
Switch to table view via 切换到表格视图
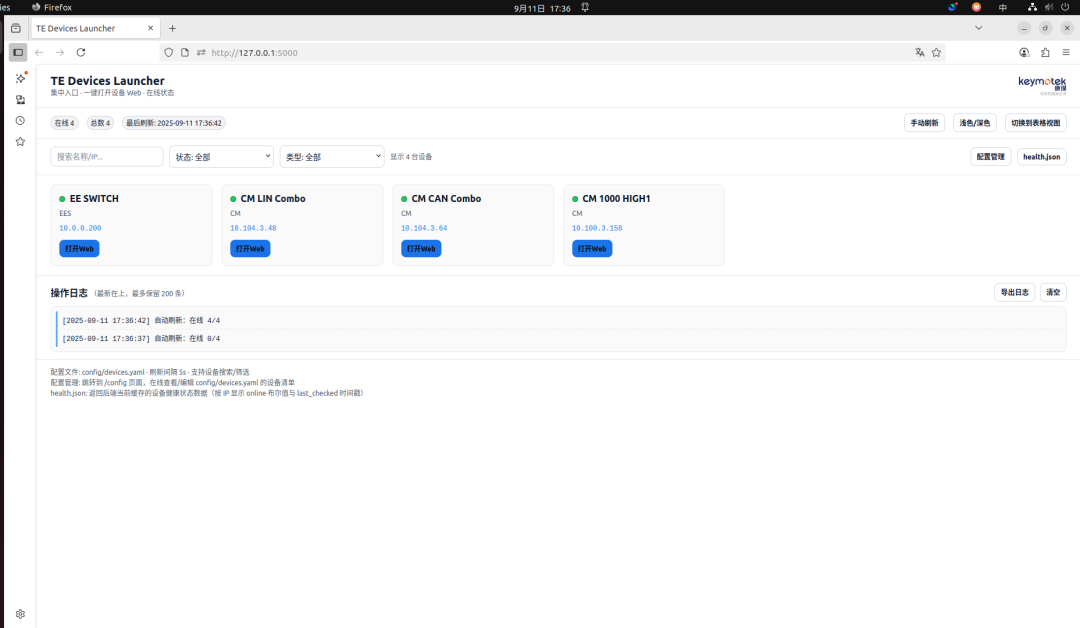point(1036,123)
